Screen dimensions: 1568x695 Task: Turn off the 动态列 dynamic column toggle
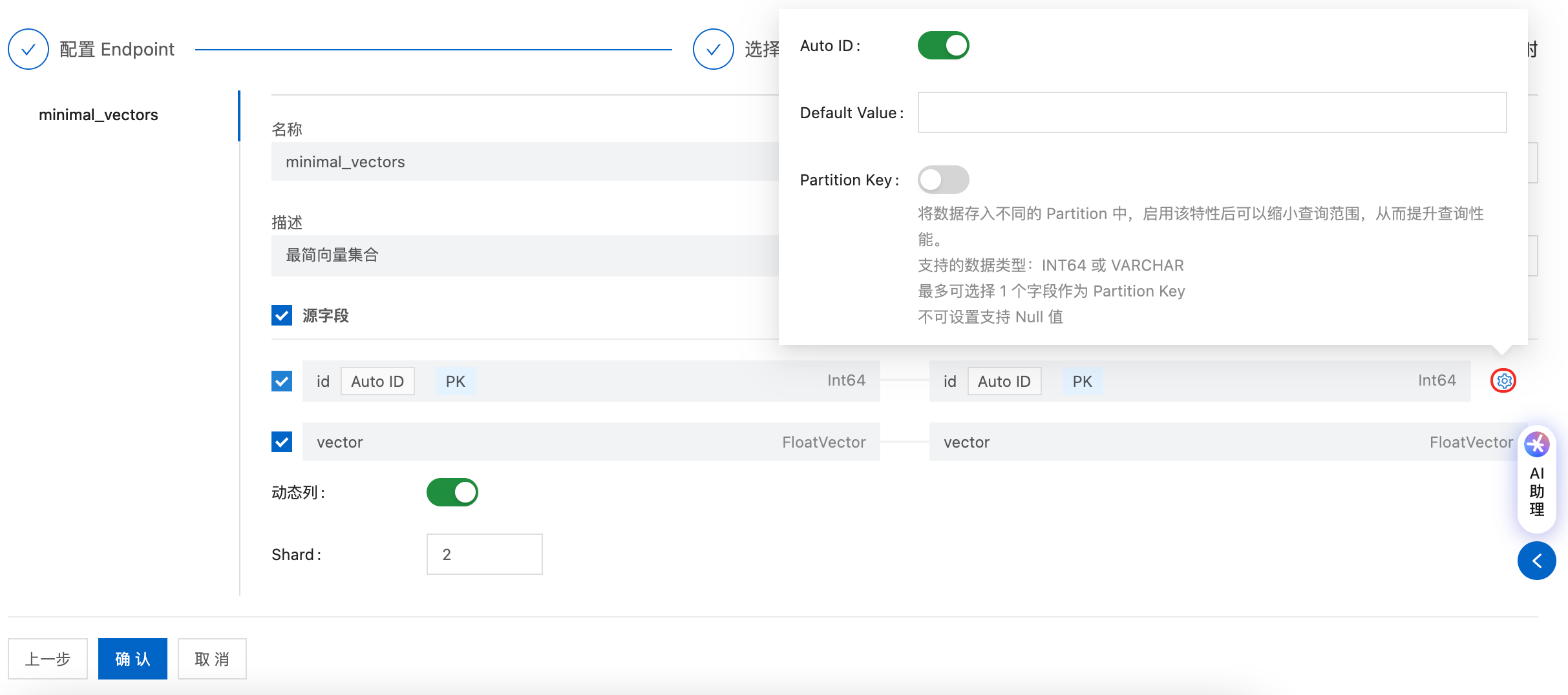[452, 492]
